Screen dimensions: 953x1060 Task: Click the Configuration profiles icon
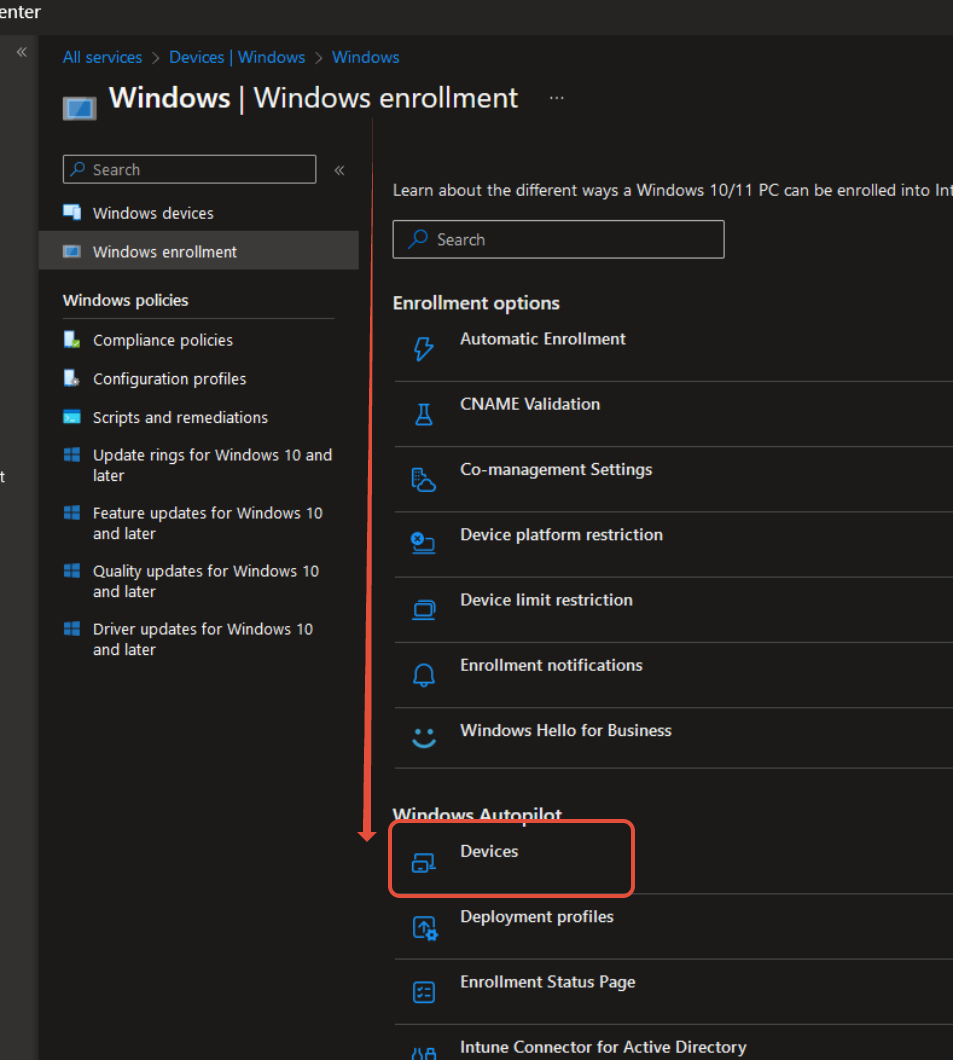click(72, 378)
